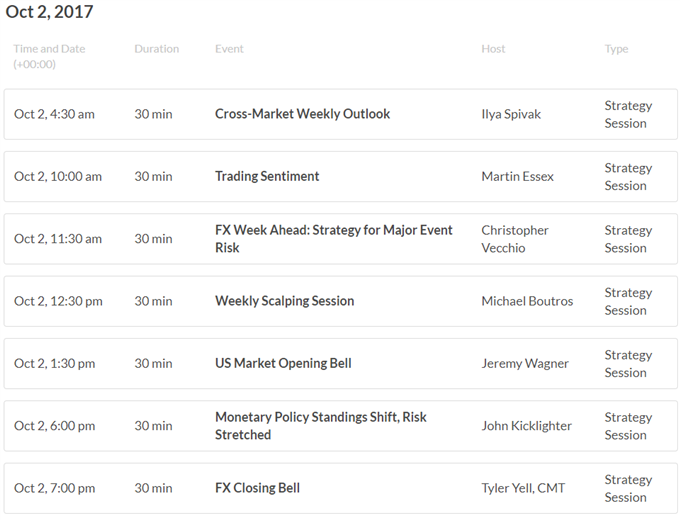This screenshot has height=520, width=680.
Task: Select host Tyler Yell, CMT
Action: (x=523, y=488)
